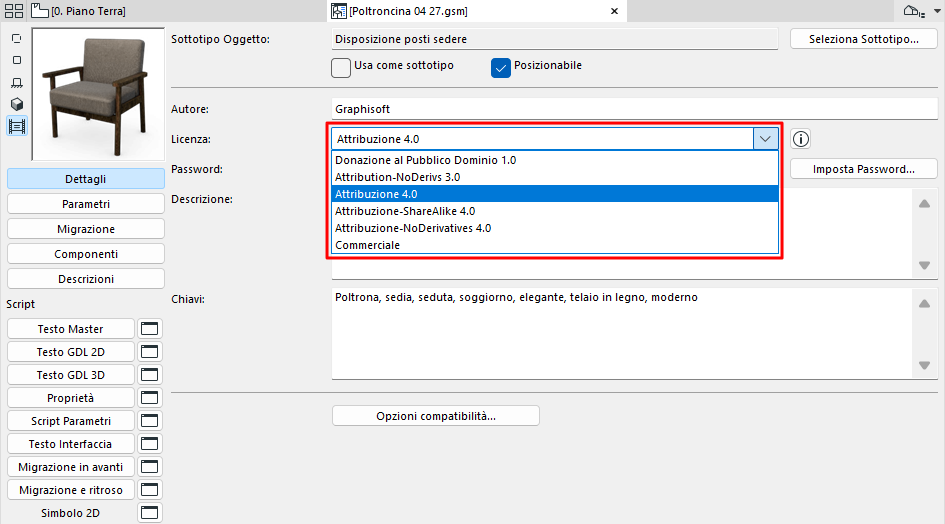This screenshot has width=945, height=524.
Task: Open Testo GDL 3D window icon
Action: 150,375
